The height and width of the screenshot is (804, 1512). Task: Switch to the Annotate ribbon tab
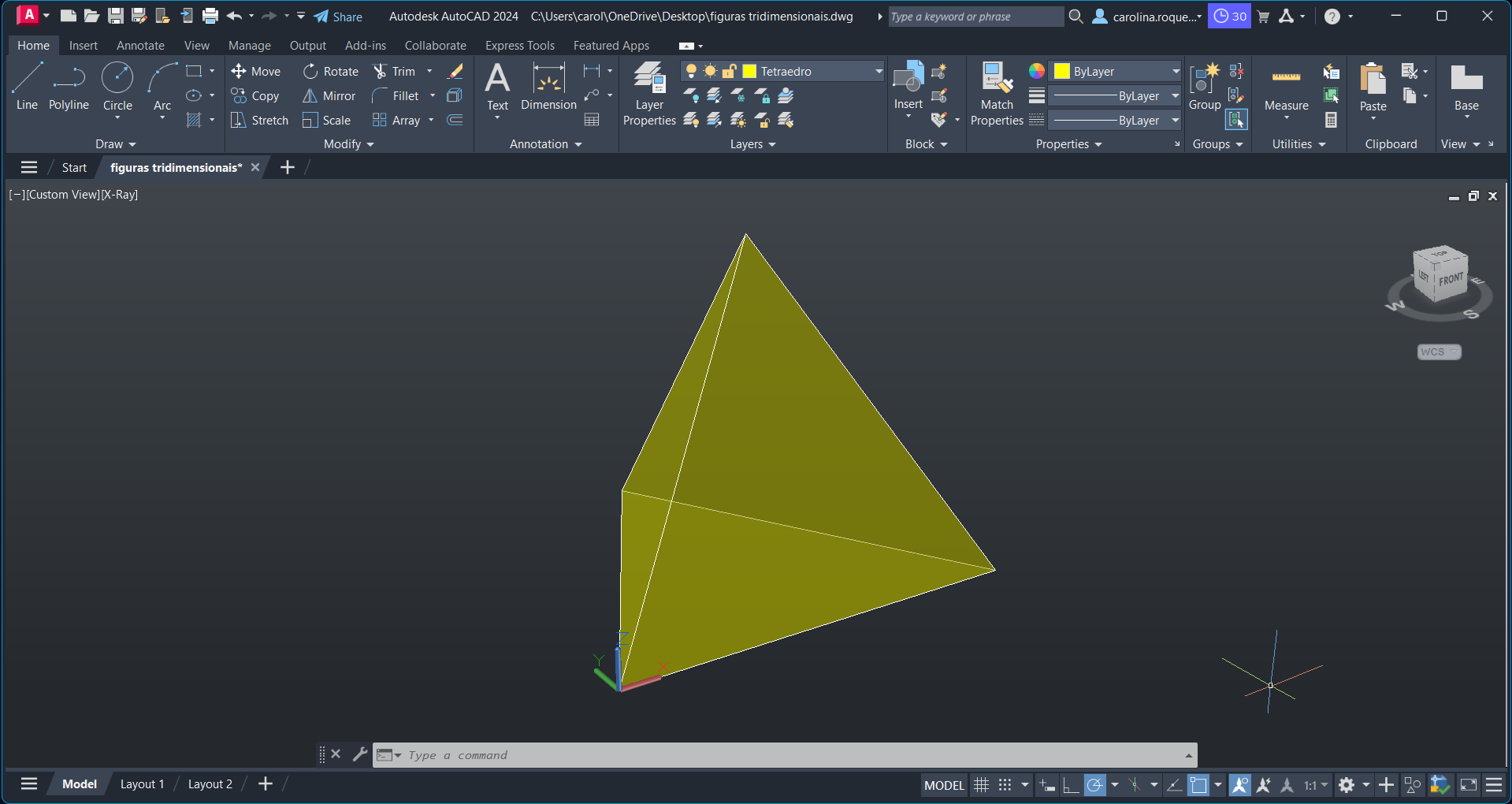(x=140, y=46)
